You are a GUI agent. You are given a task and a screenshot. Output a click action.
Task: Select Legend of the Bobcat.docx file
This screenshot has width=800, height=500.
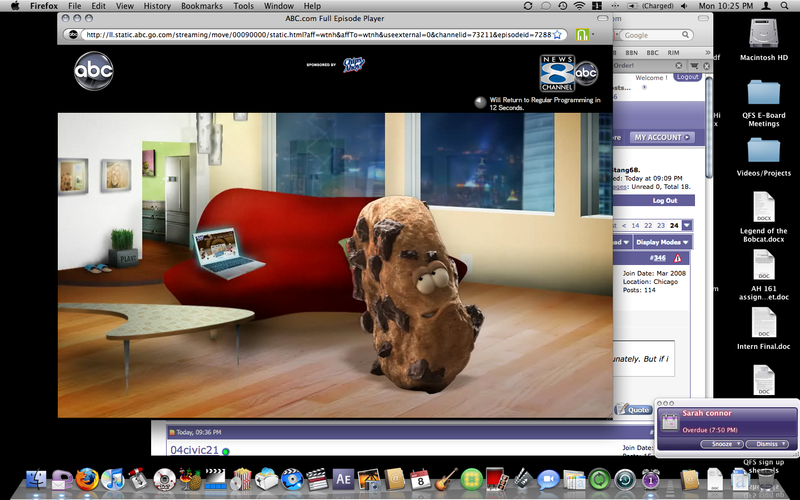coord(764,207)
